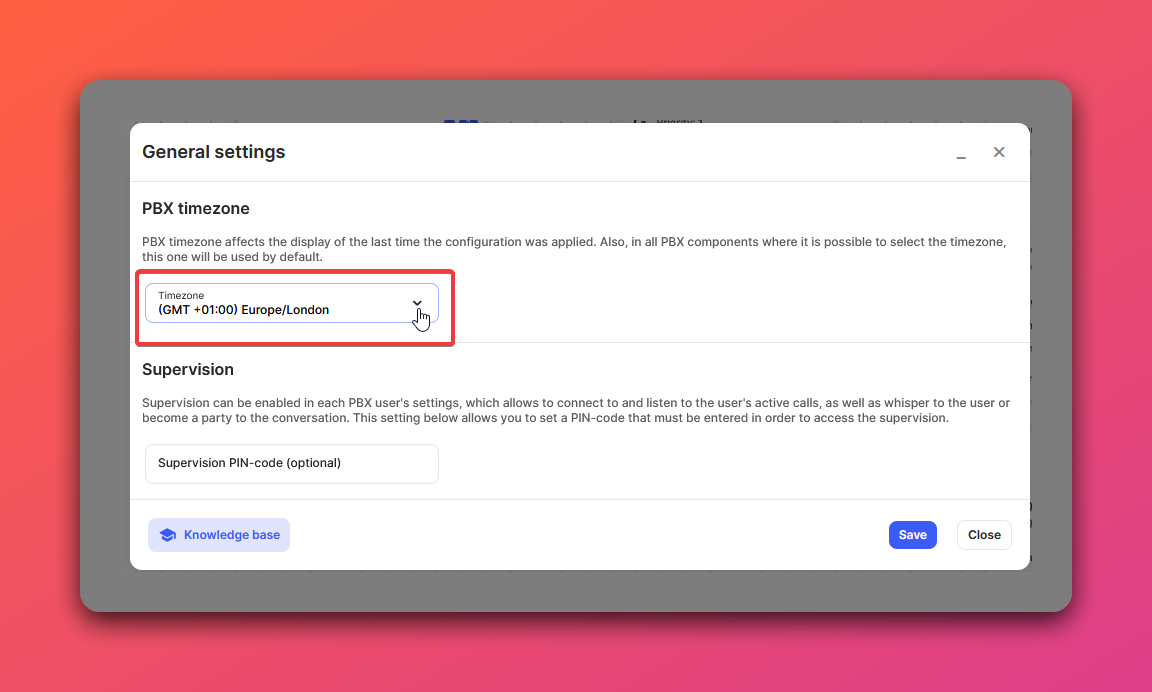Click empty footer space between Knowledge base and Save
This screenshot has height=692, width=1152.
coord(590,535)
